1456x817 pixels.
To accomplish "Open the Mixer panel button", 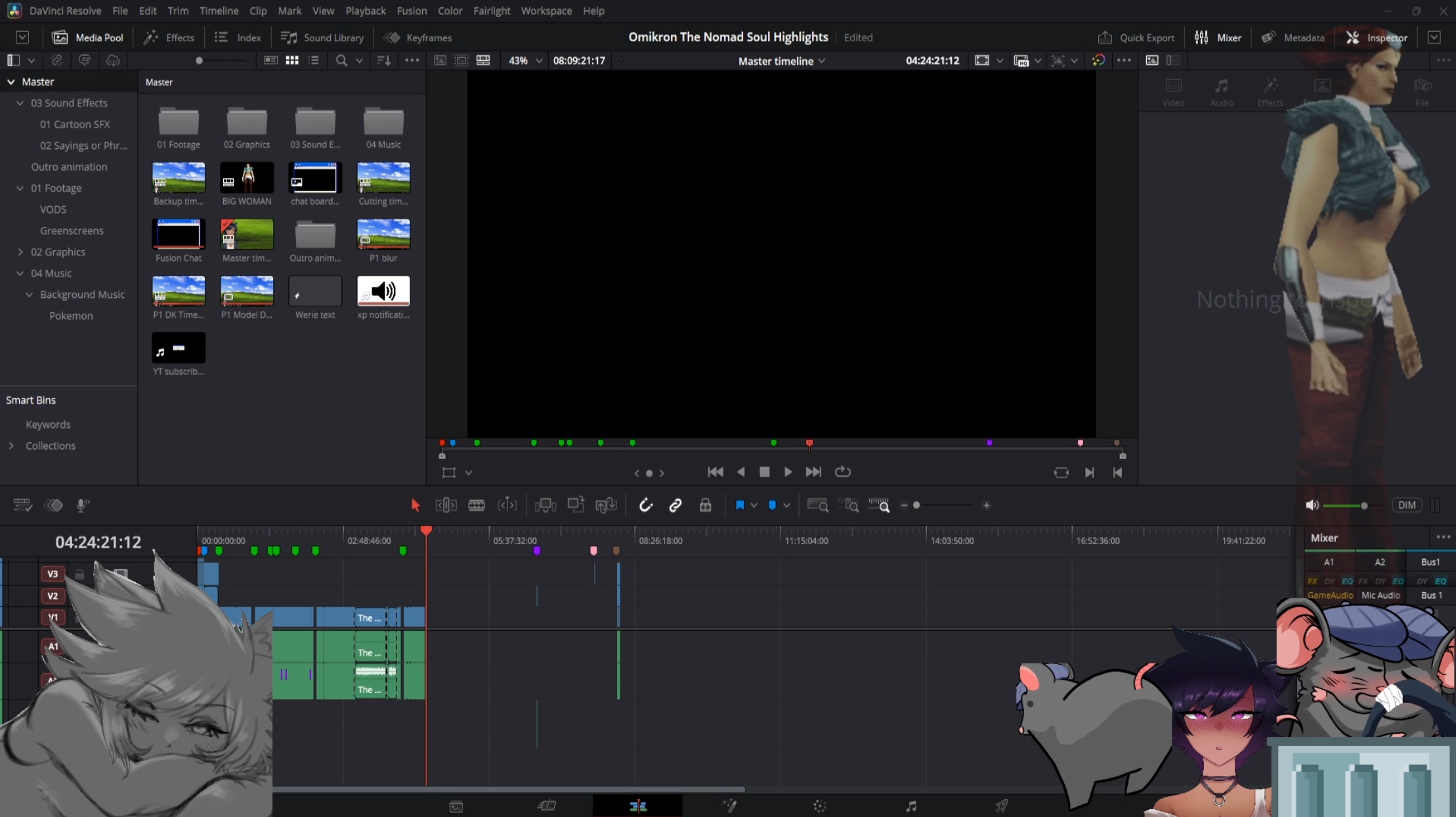I will click(1218, 37).
